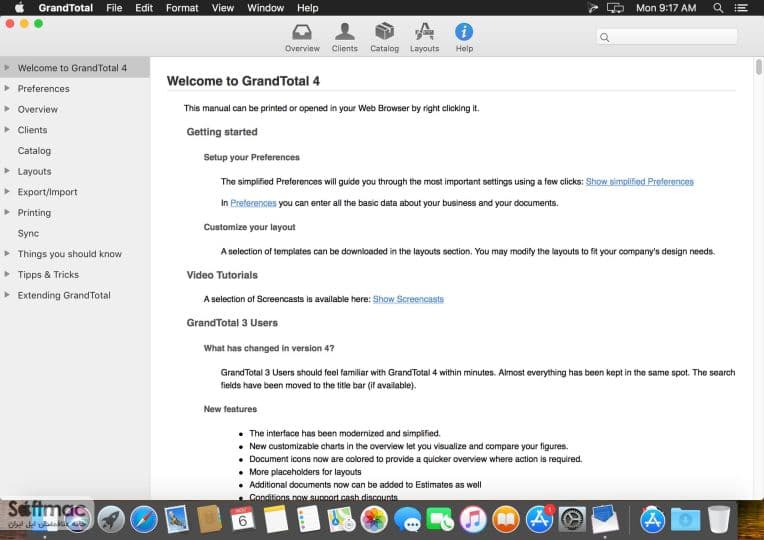Open Notes from the dock

[276, 520]
